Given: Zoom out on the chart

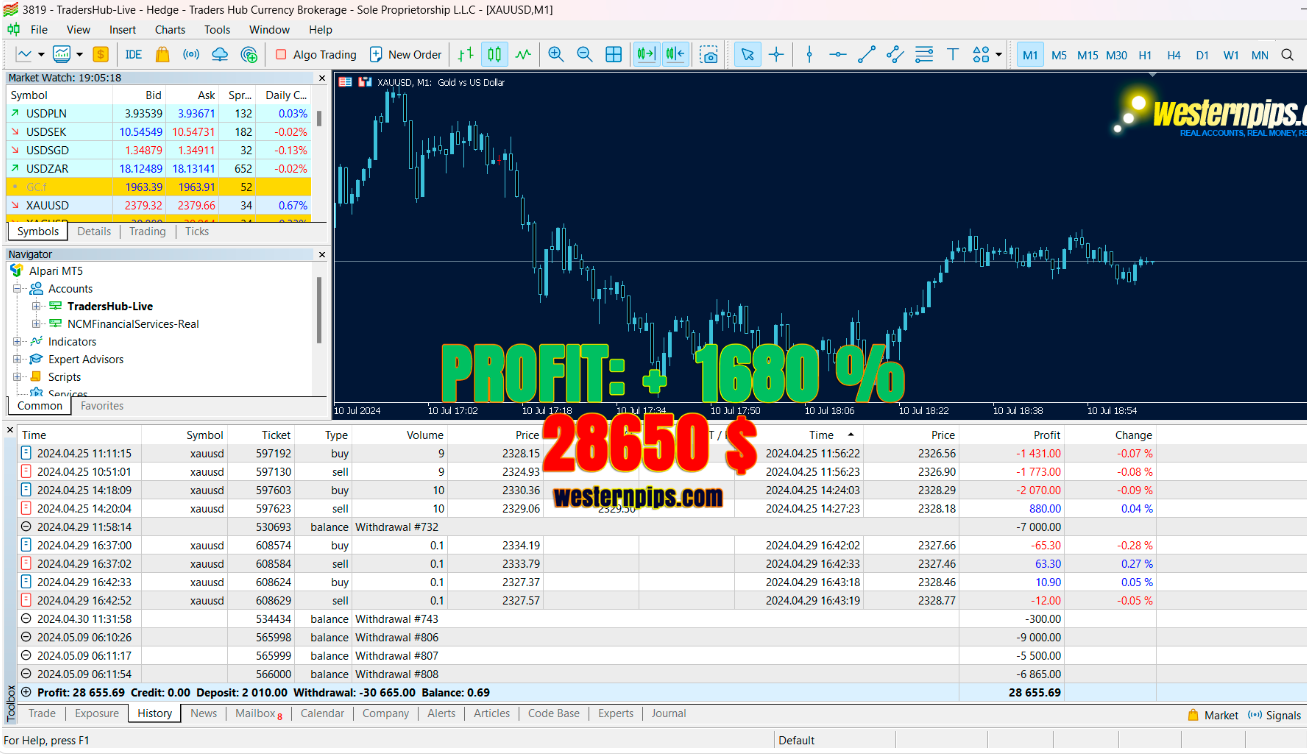Looking at the screenshot, I should pyautogui.click(x=585, y=54).
